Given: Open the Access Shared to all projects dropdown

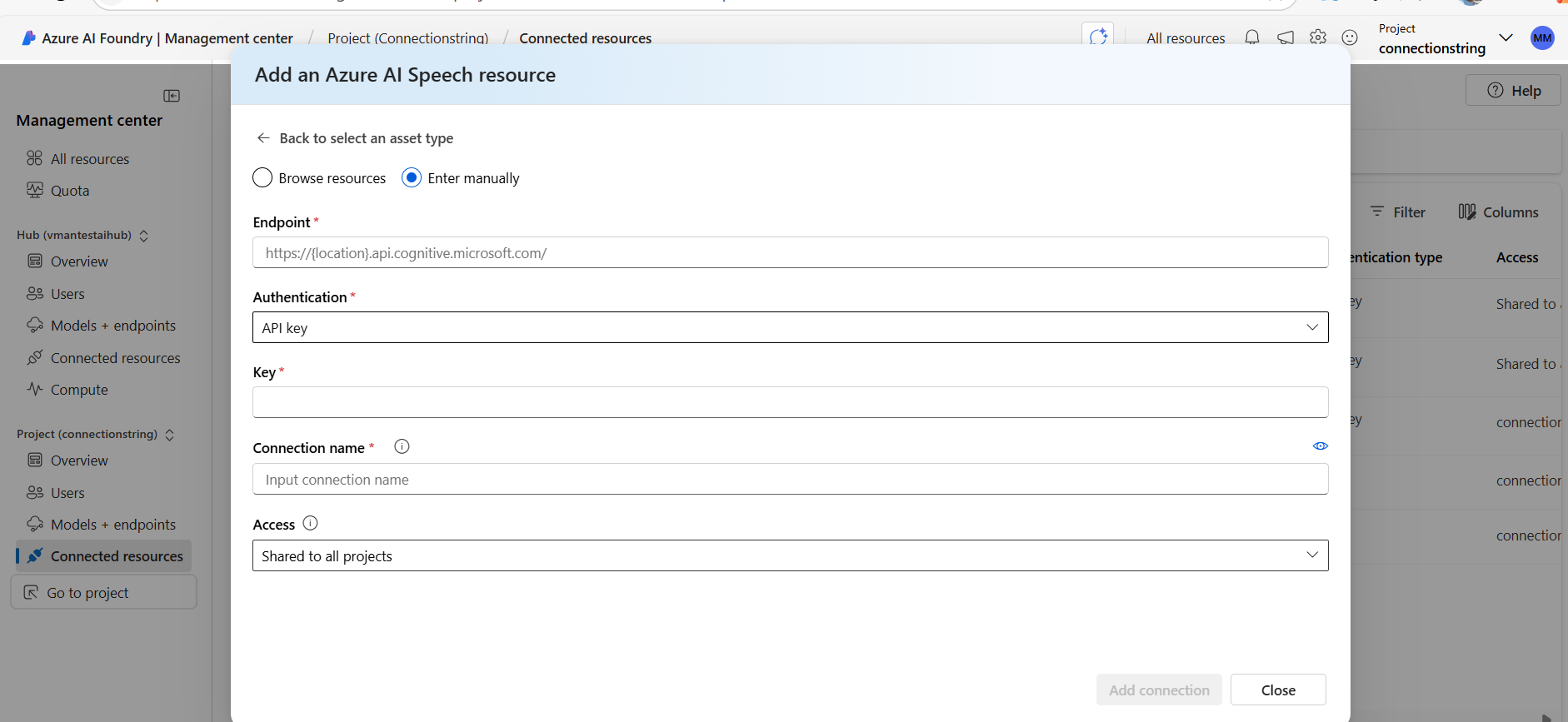Looking at the screenshot, I should [x=790, y=555].
